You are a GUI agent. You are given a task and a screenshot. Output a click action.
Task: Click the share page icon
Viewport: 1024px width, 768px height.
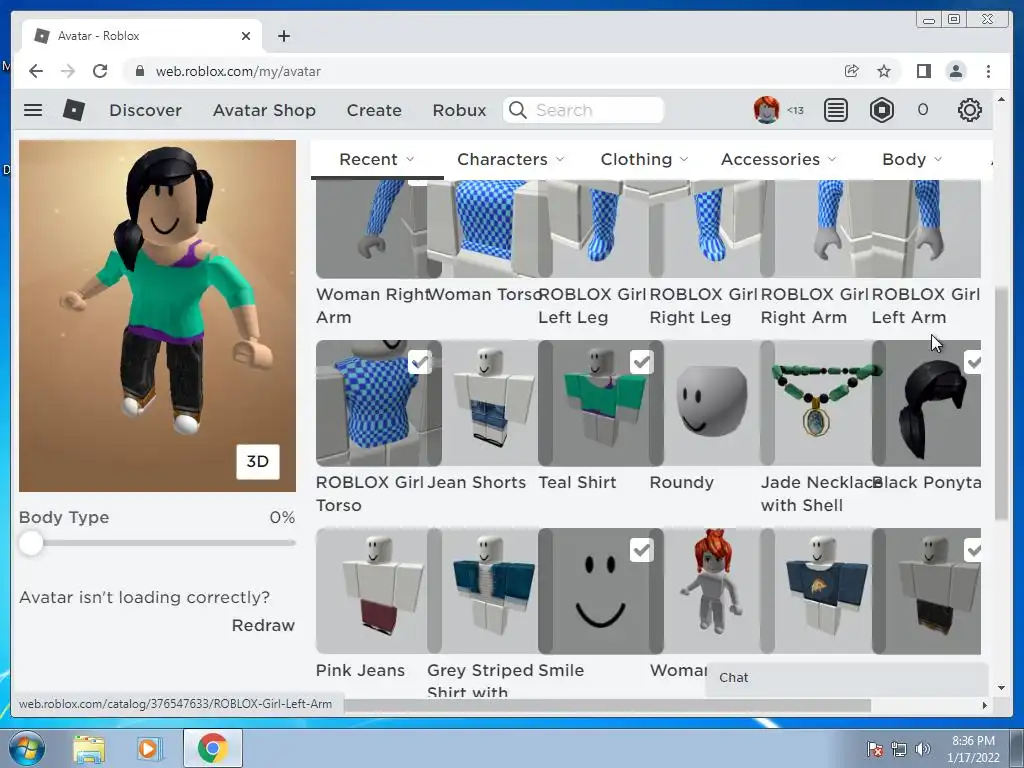tap(851, 71)
